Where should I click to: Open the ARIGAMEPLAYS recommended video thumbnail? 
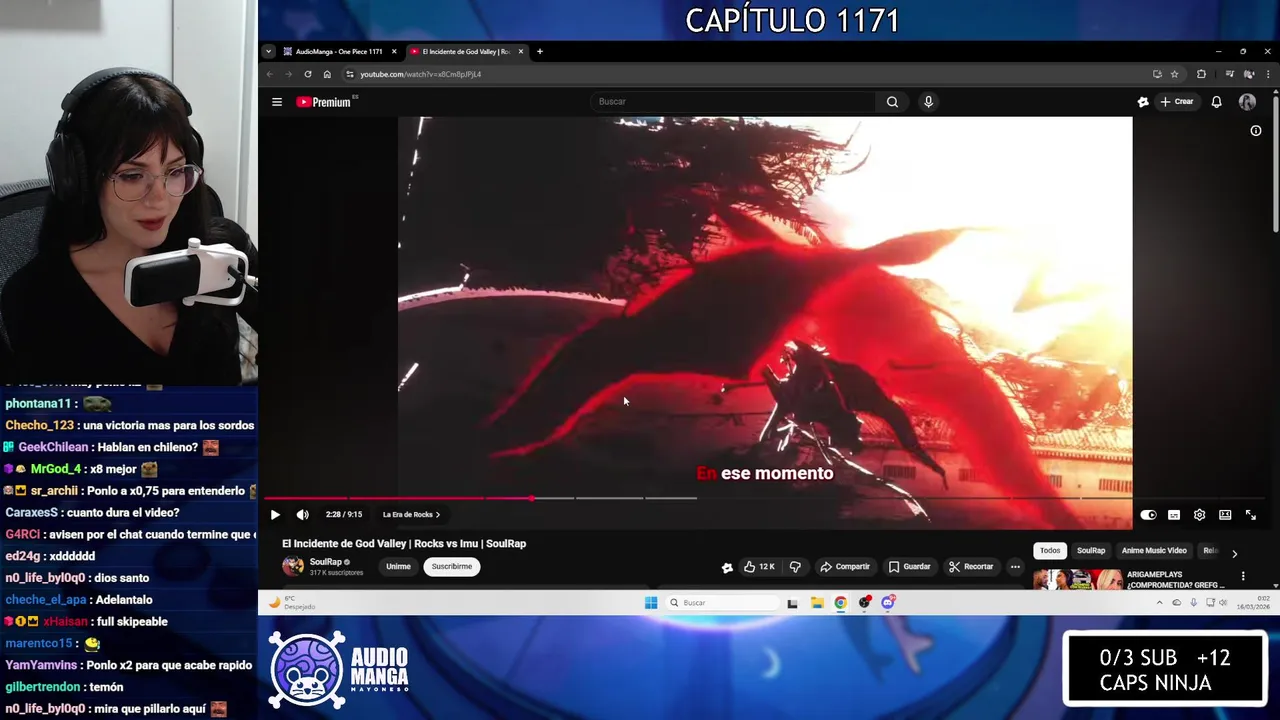click(1077, 579)
